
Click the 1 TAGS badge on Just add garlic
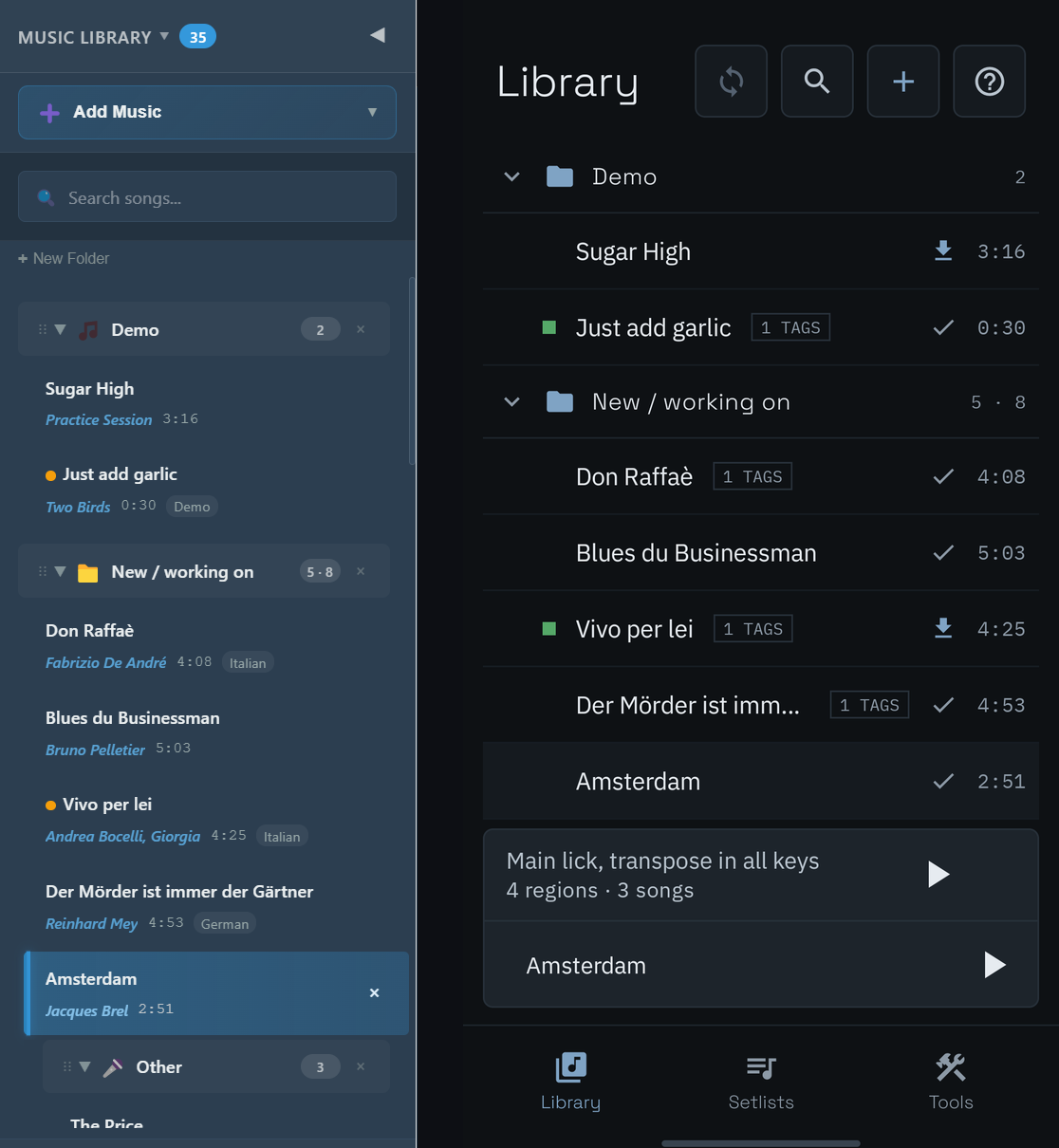(x=790, y=327)
